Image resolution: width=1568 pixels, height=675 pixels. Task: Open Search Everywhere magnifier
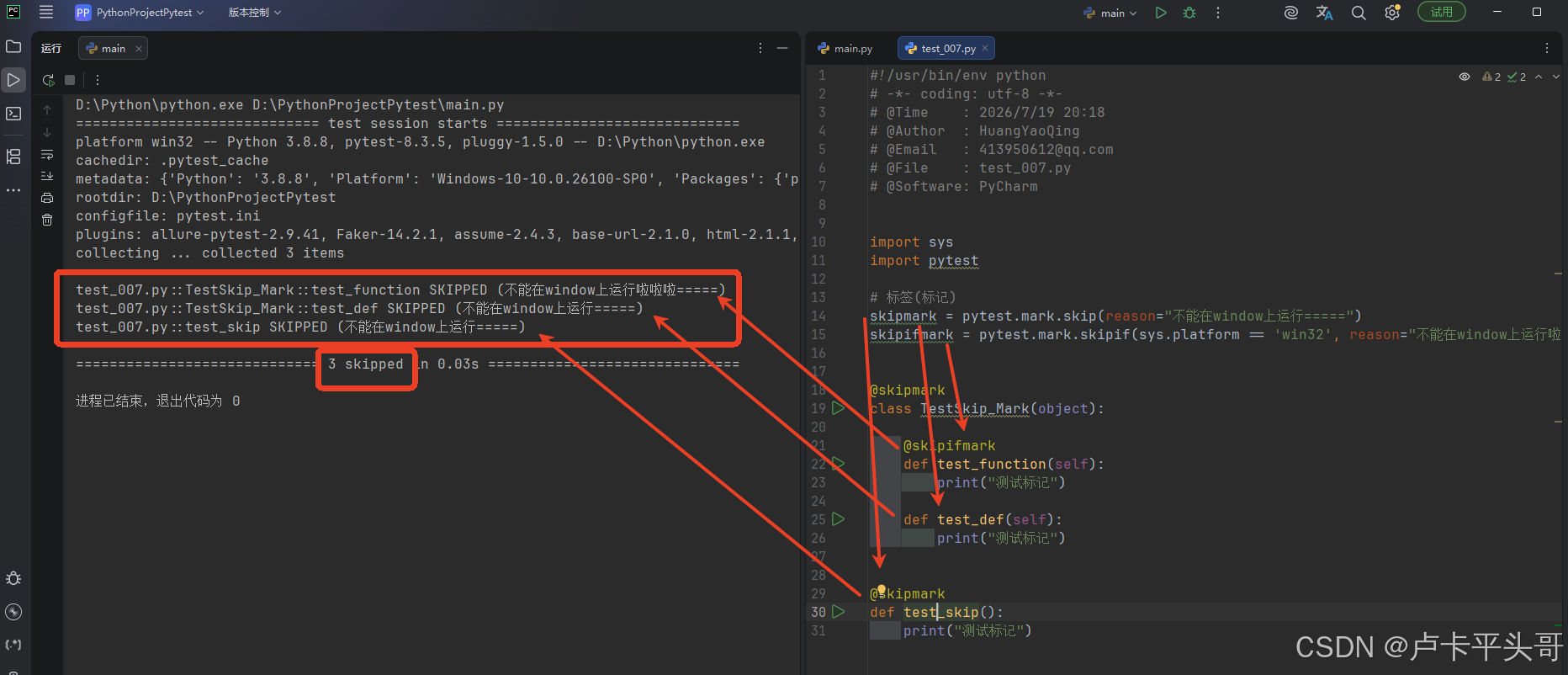point(1359,13)
